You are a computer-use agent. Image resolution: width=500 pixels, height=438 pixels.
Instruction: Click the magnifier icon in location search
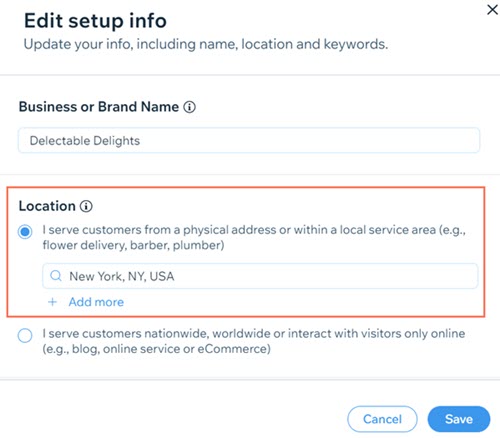56,276
